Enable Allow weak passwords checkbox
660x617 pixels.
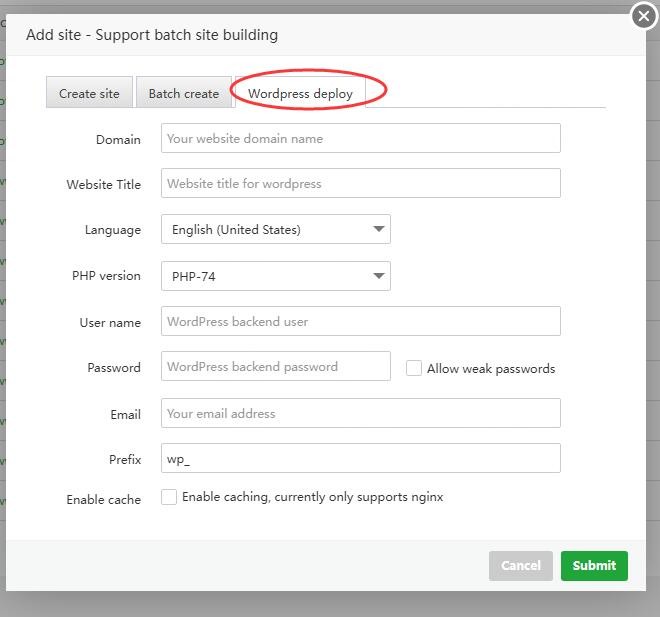[x=413, y=368]
